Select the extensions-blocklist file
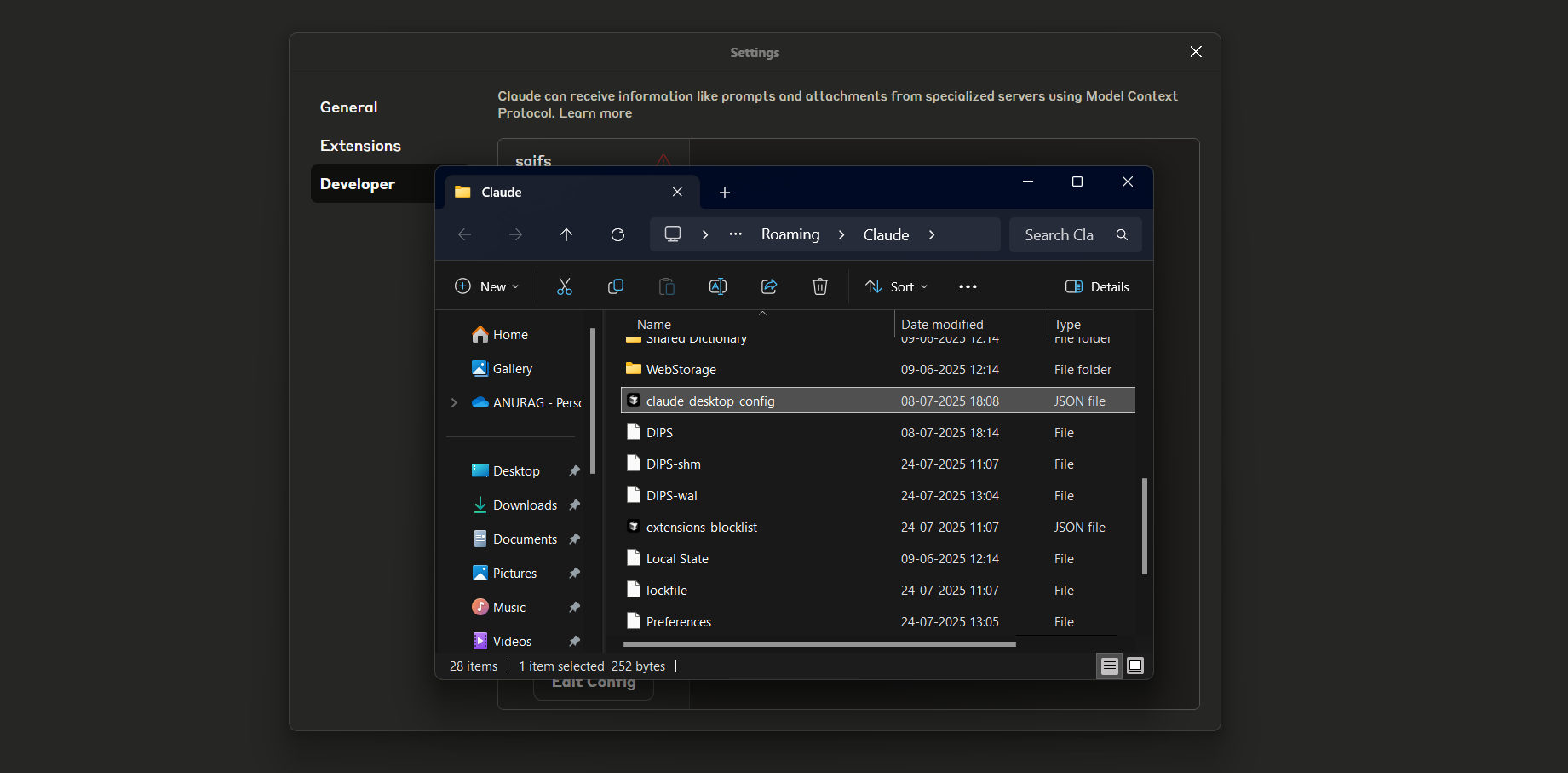 878,527
